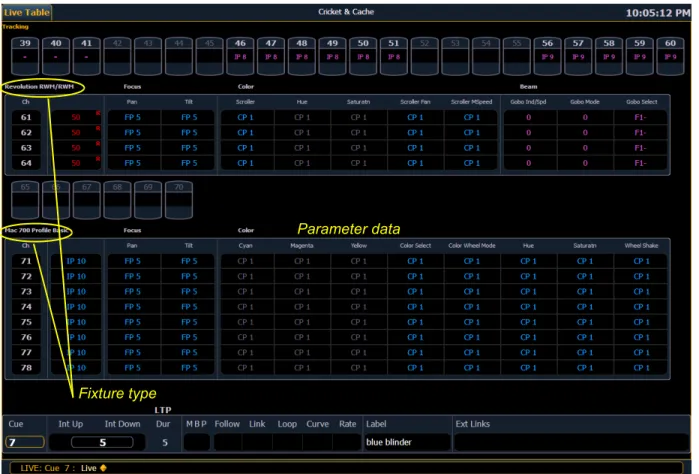Click Gobo Select F1- cell for channel 62
The image size is (699, 474).
[640, 132]
